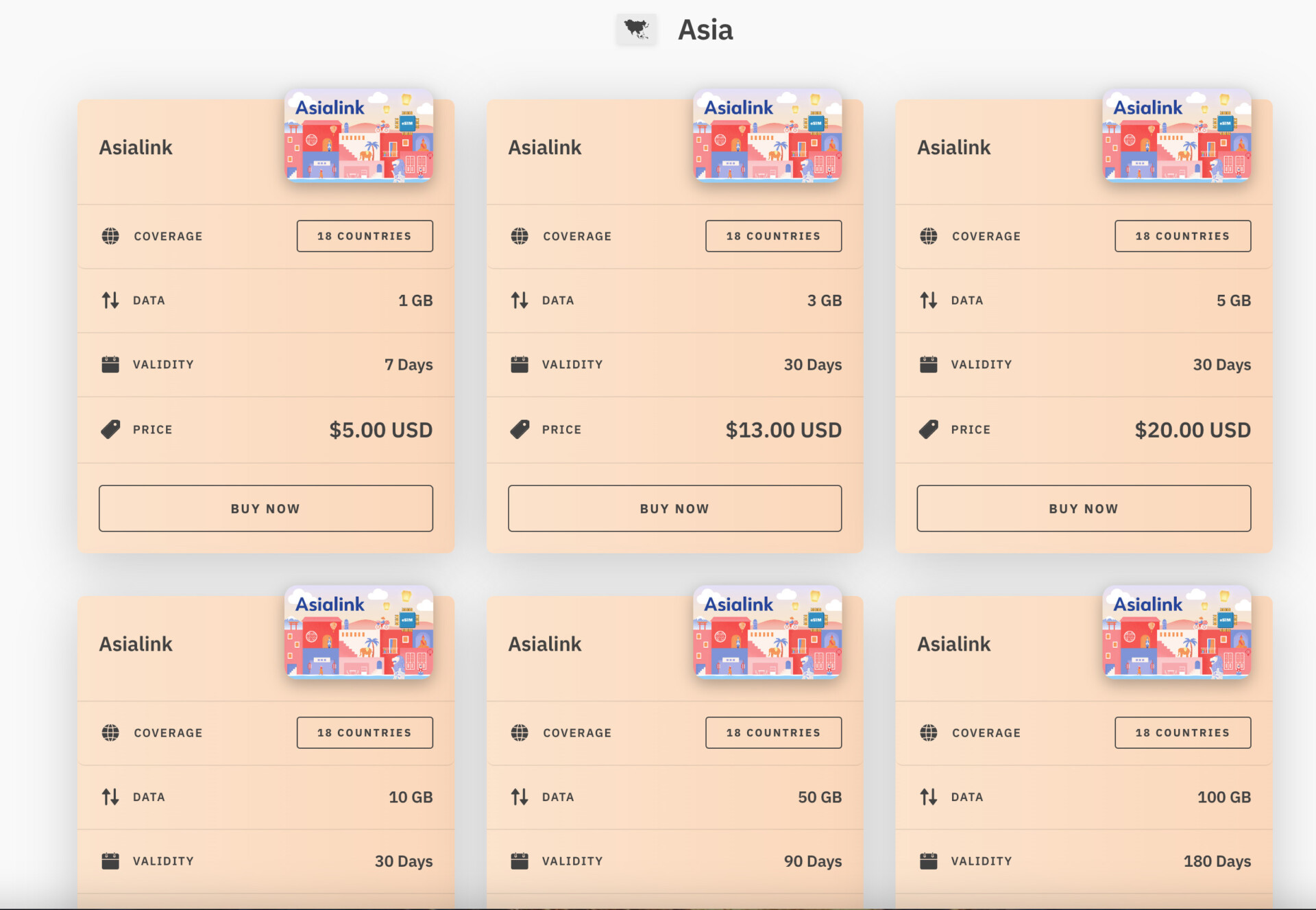Buy the 3 GB Asialink plan

(674, 508)
